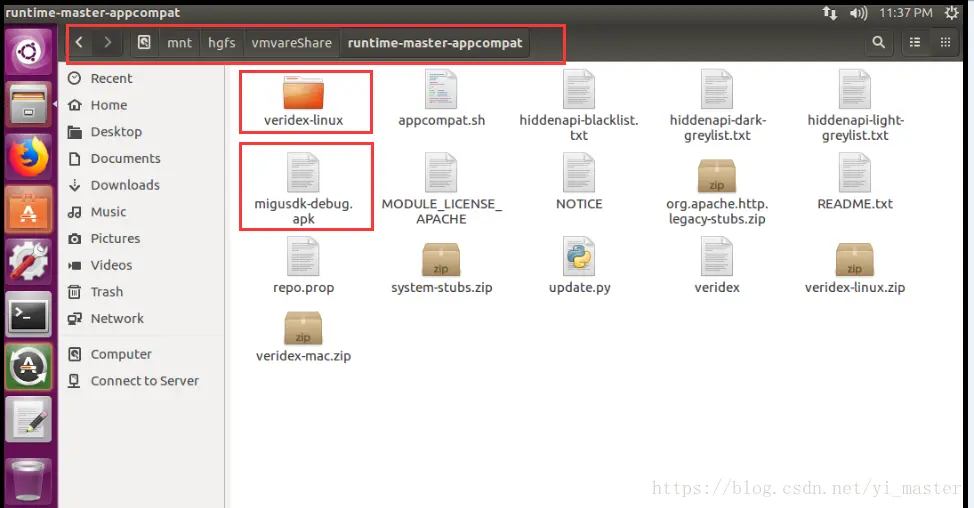Image resolution: width=974 pixels, height=508 pixels.
Task: Select the migusdk-debug.apk file
Action: (x=303, y=189)
